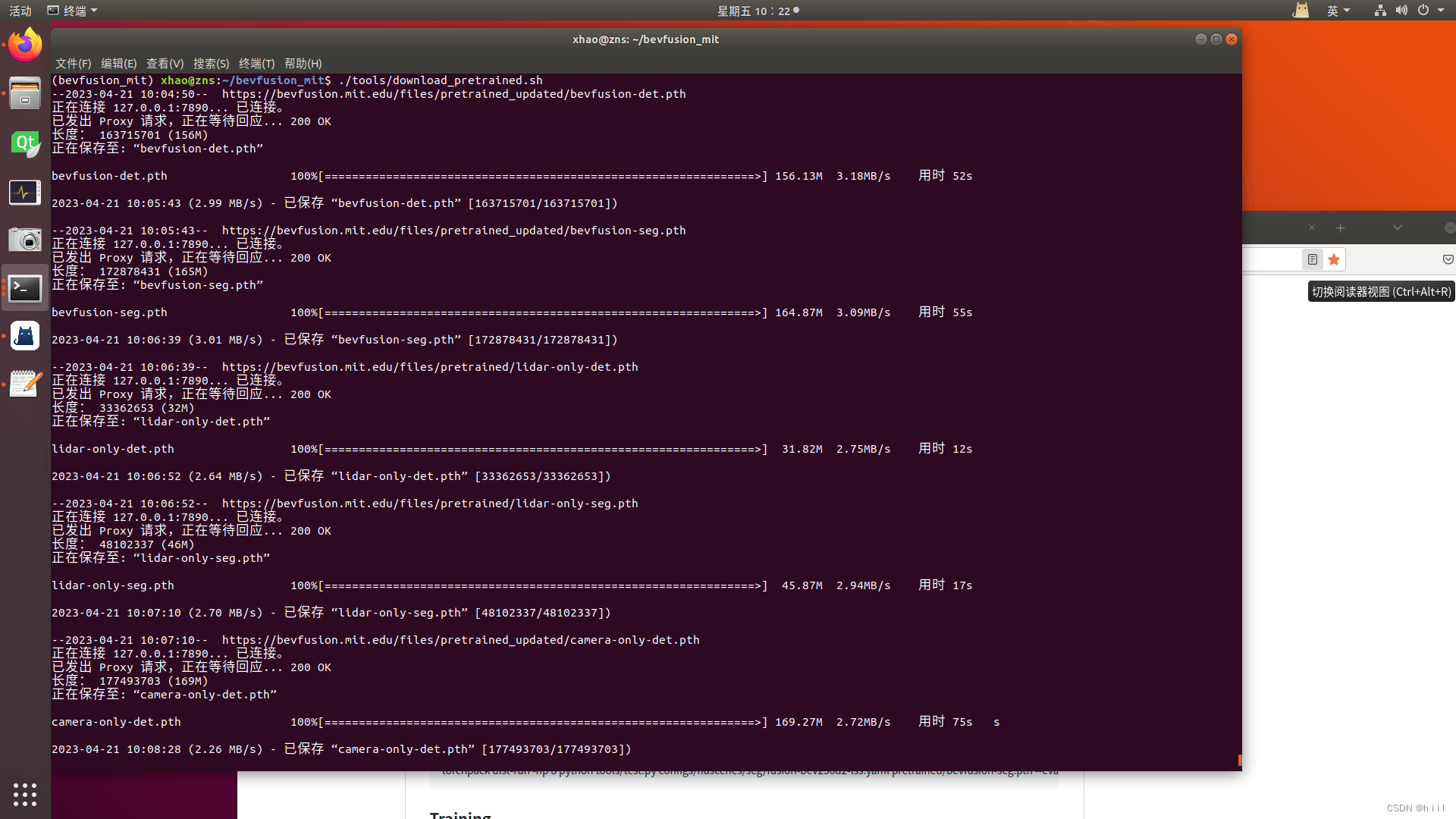Expand browser tab list chevron

[1397, 227]
